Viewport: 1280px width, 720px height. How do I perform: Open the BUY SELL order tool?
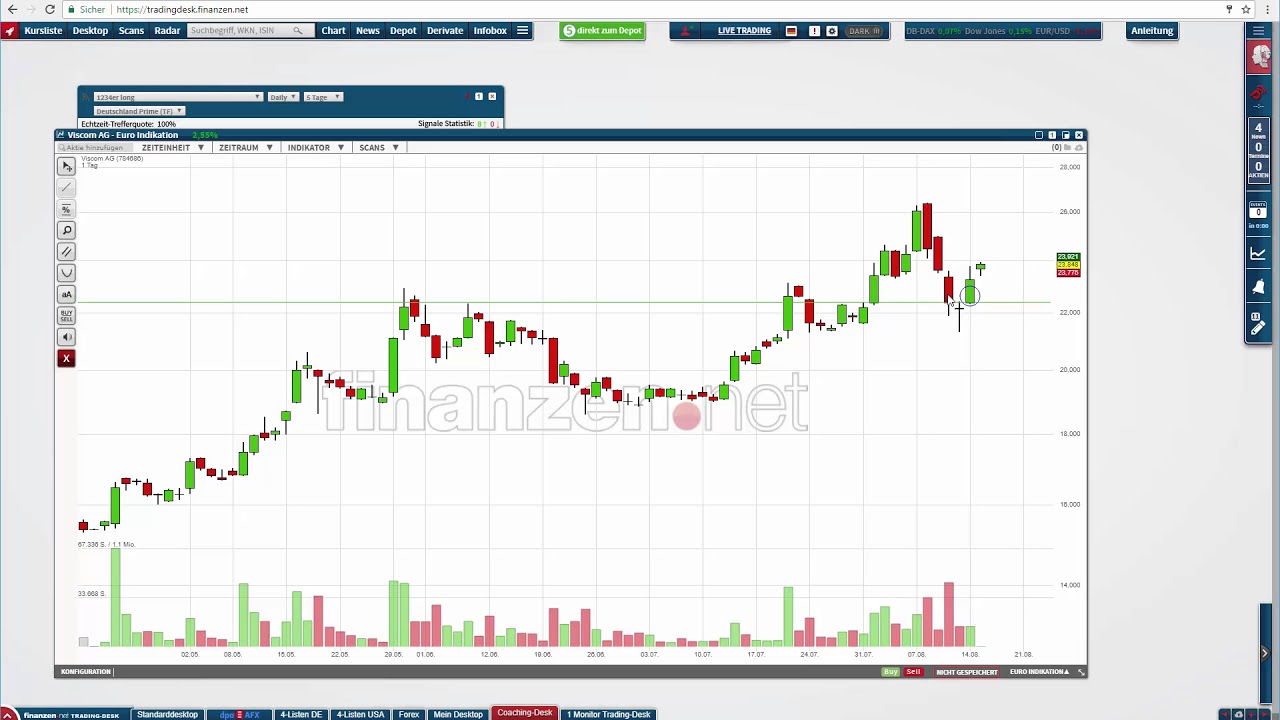click(x=66, y=315)
